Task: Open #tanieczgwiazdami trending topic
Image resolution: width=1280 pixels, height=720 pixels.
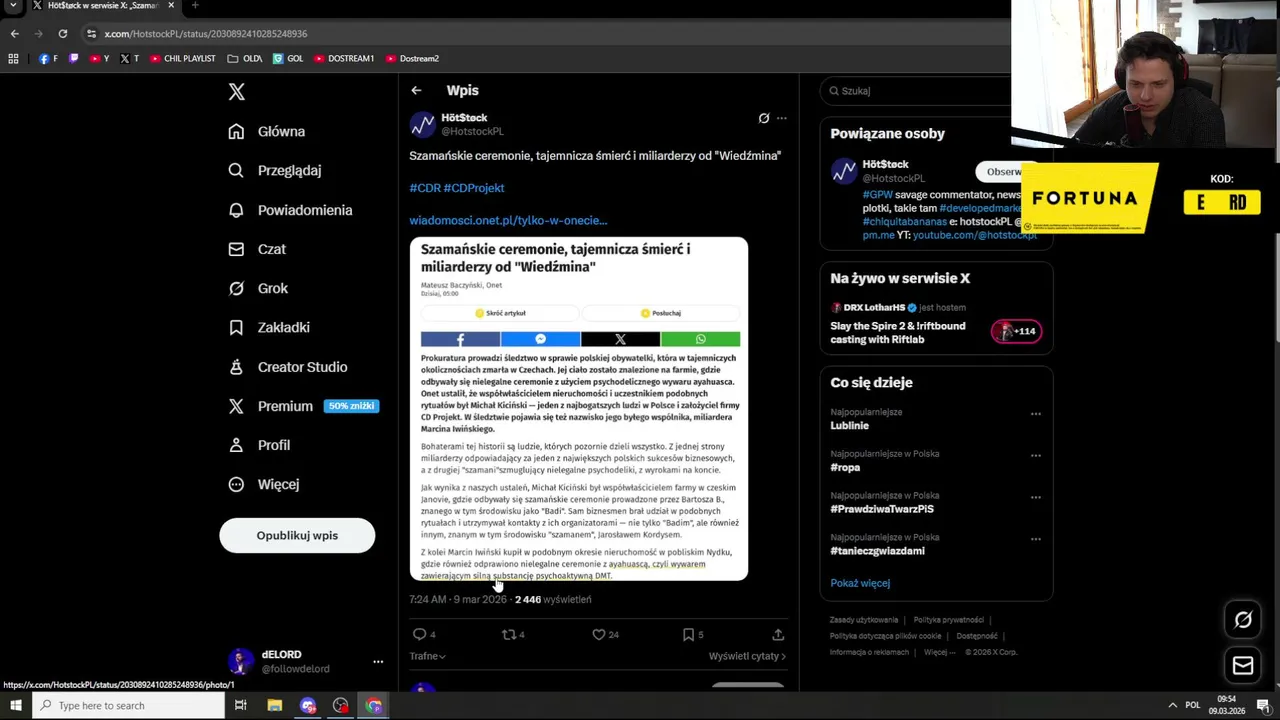Action: (877, 551)
